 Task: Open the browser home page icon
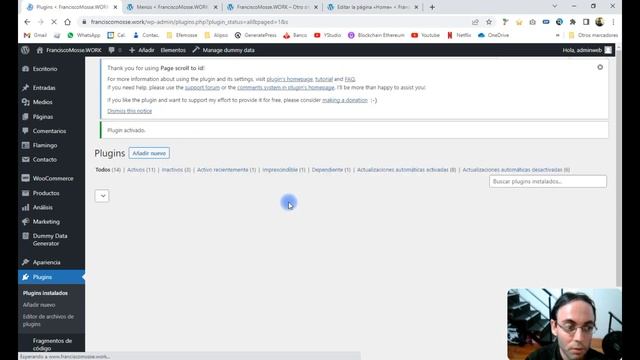tap(67, 22)
